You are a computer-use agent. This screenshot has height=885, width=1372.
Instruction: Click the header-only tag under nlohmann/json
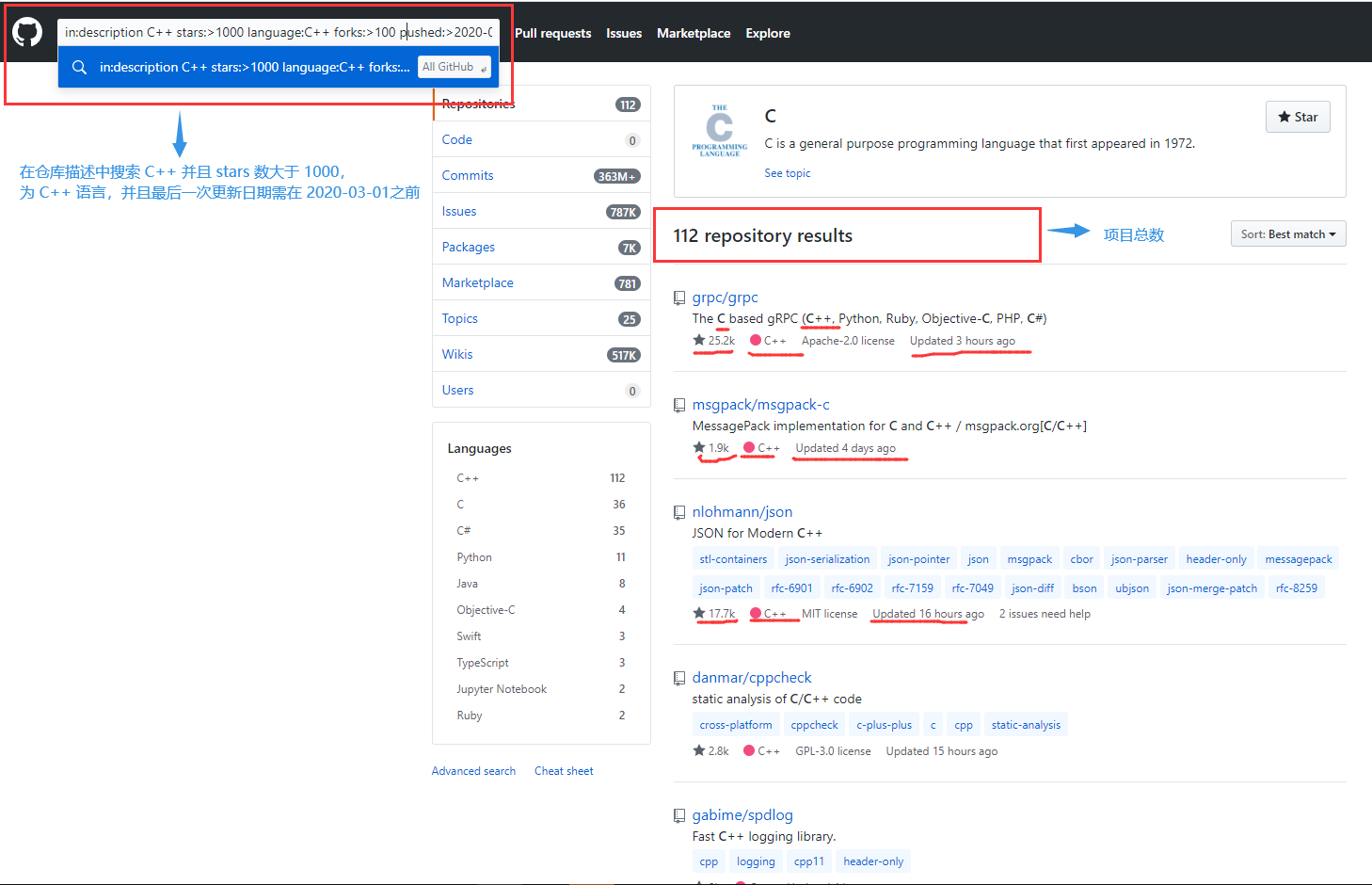tap(1216, 559)
